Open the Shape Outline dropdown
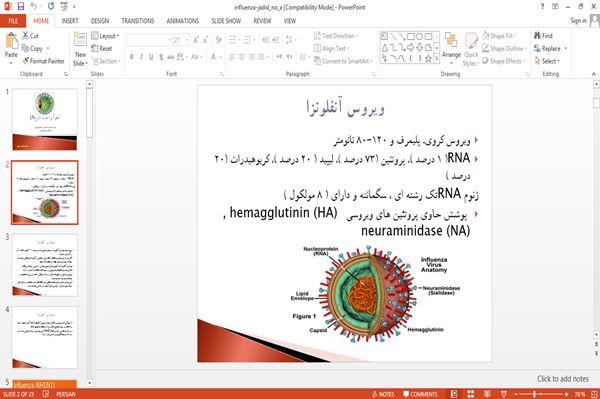The height and width of the screenshot is (399, 600). point(505,49)
